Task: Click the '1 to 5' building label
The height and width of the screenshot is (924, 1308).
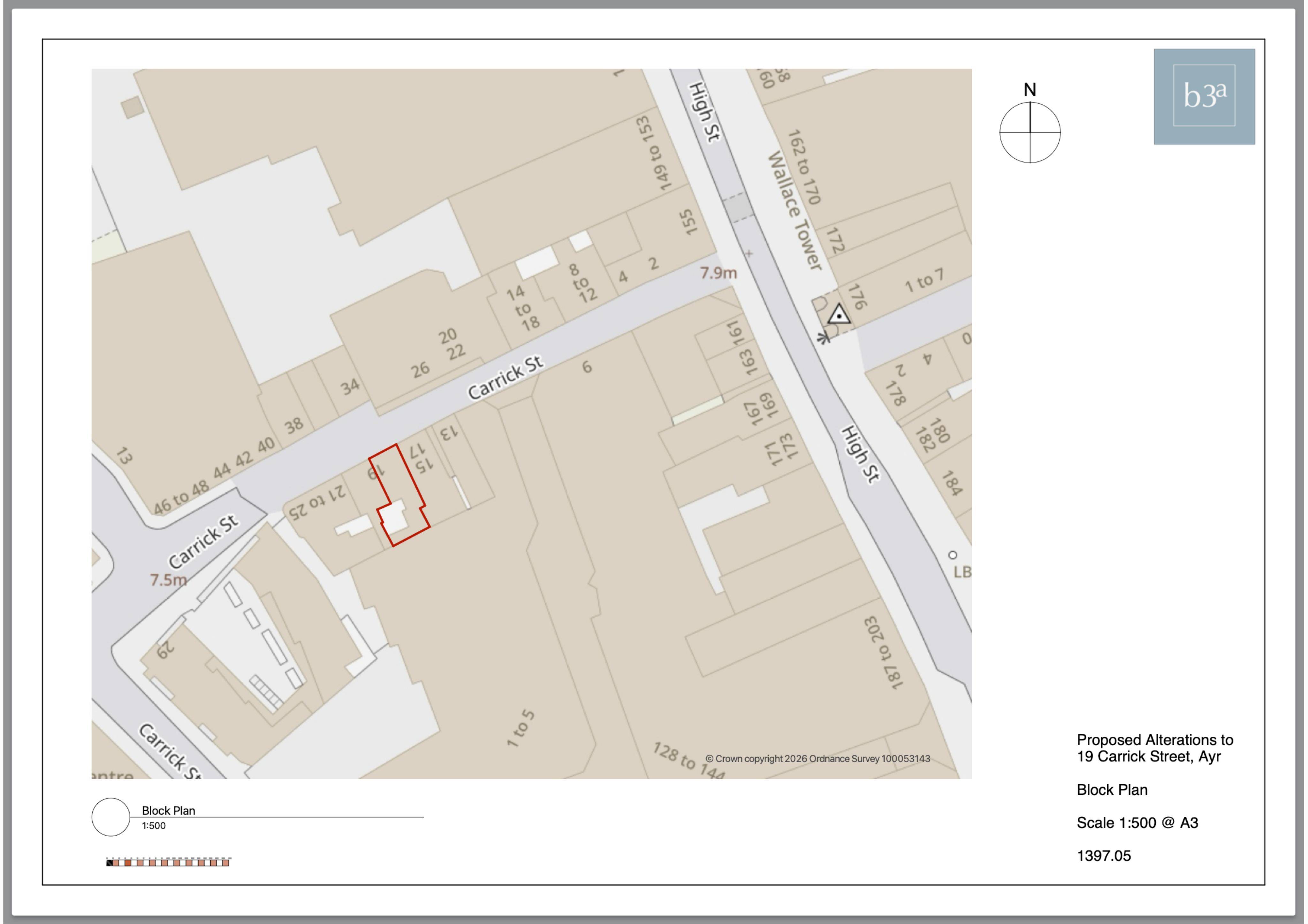Action: click(x=521, y=728)
